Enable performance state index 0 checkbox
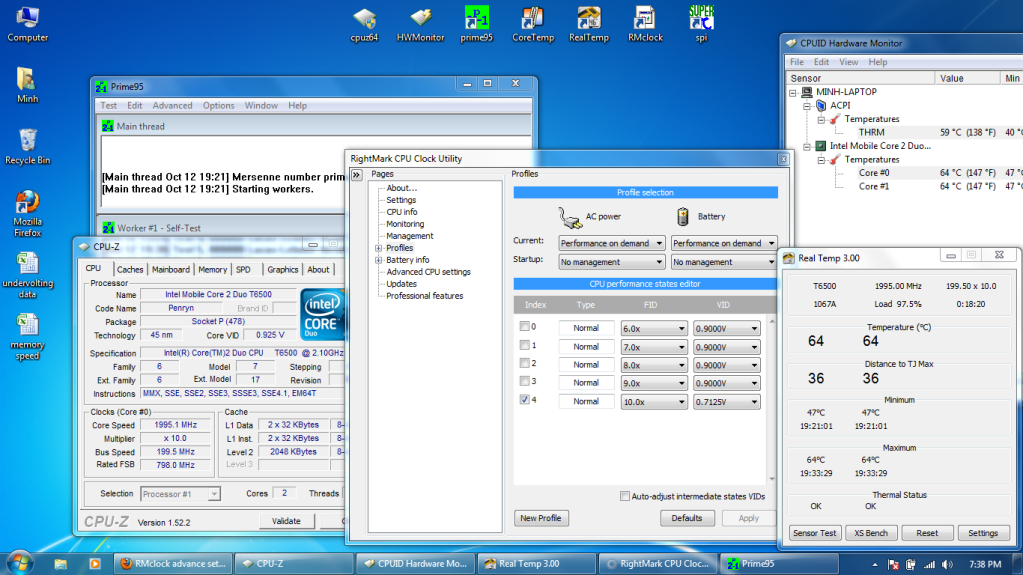1023x575 pixels. pos(525,326)
